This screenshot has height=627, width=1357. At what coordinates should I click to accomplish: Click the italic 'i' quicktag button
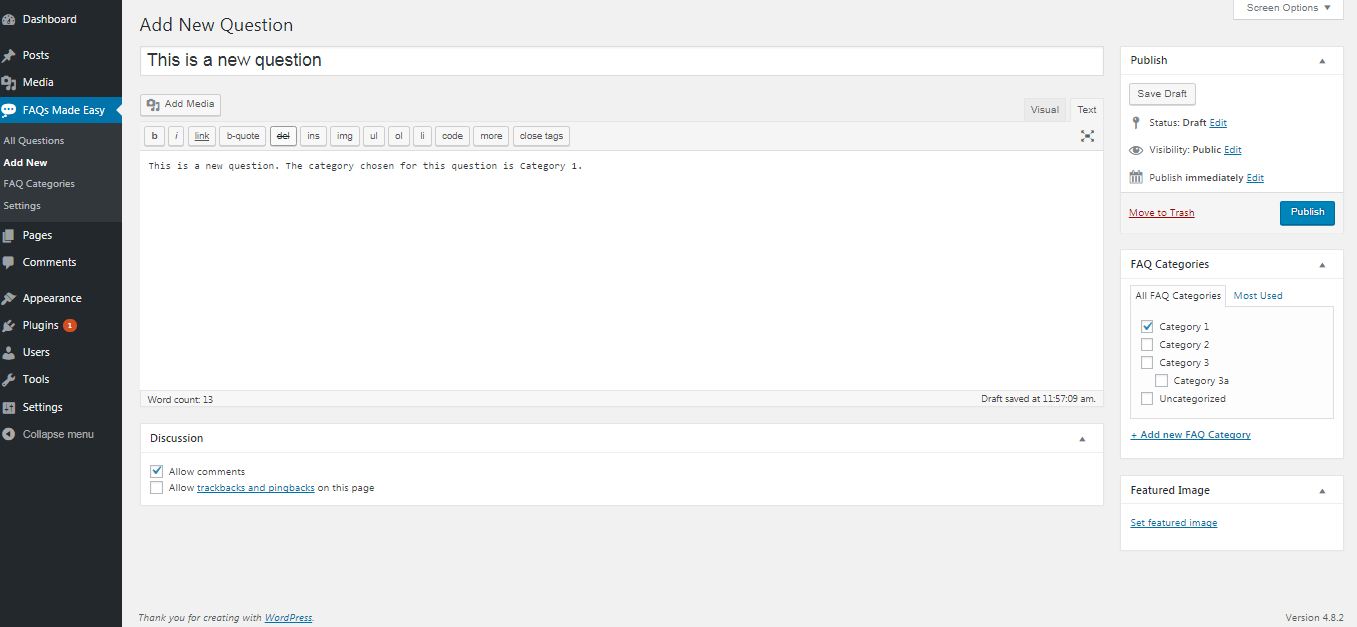(176, 136)
